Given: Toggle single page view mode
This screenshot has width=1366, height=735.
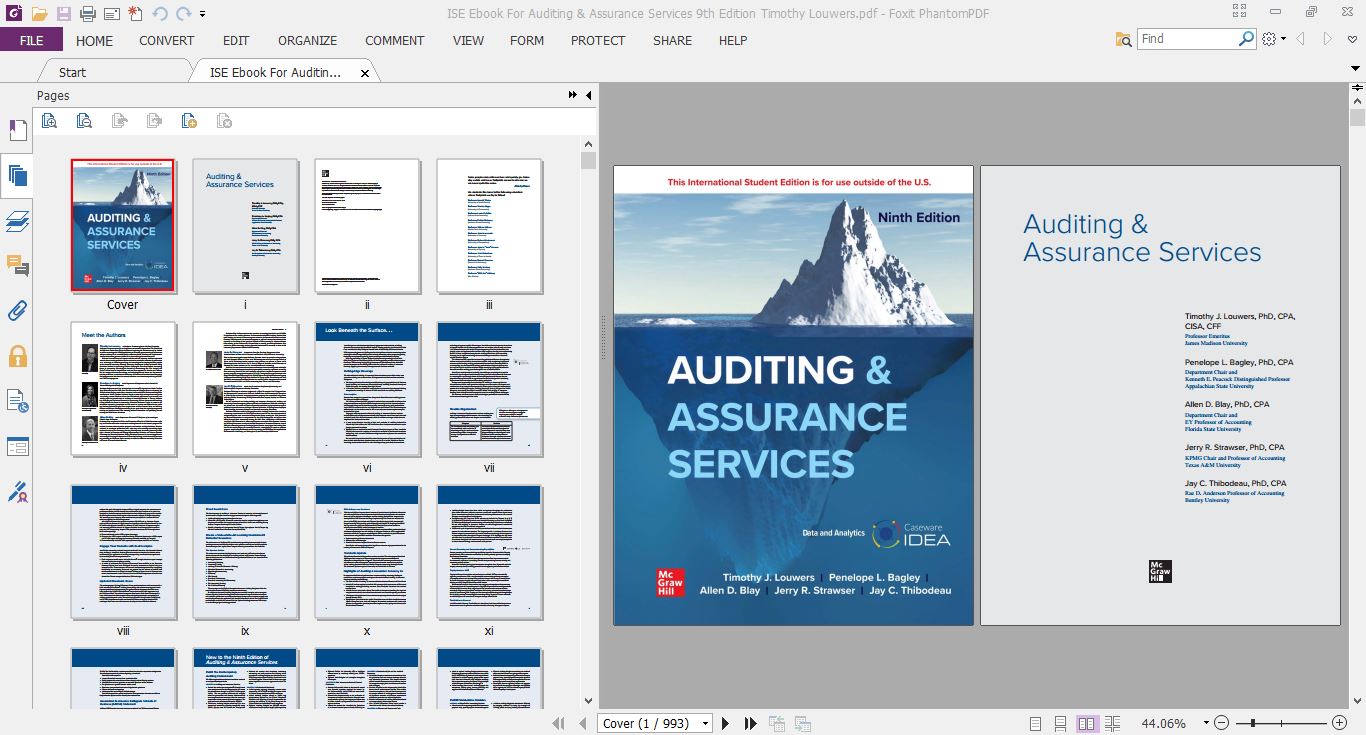Looking at the screenshot, I should click(1035, 723).
